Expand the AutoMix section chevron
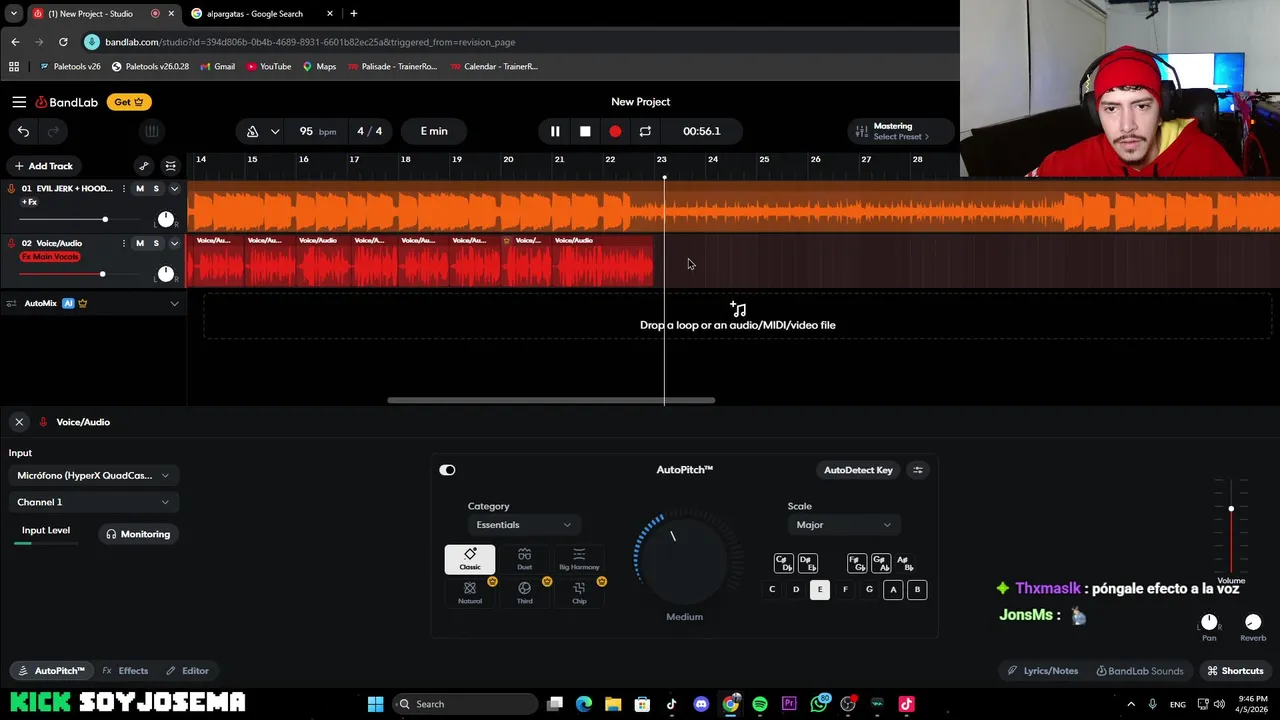1280x720 pixels. [x=174, y=303]
